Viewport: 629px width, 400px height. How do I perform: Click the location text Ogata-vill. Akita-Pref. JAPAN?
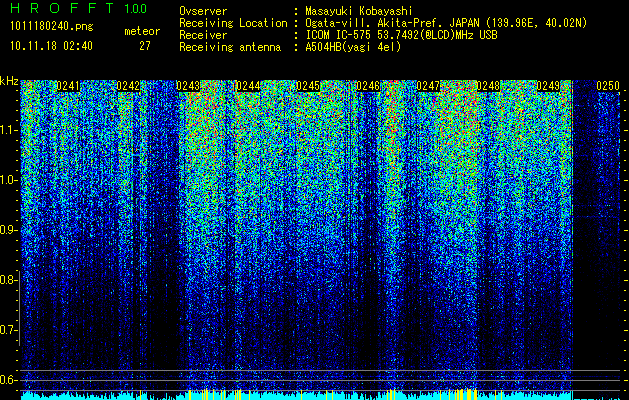click(392, 23)
